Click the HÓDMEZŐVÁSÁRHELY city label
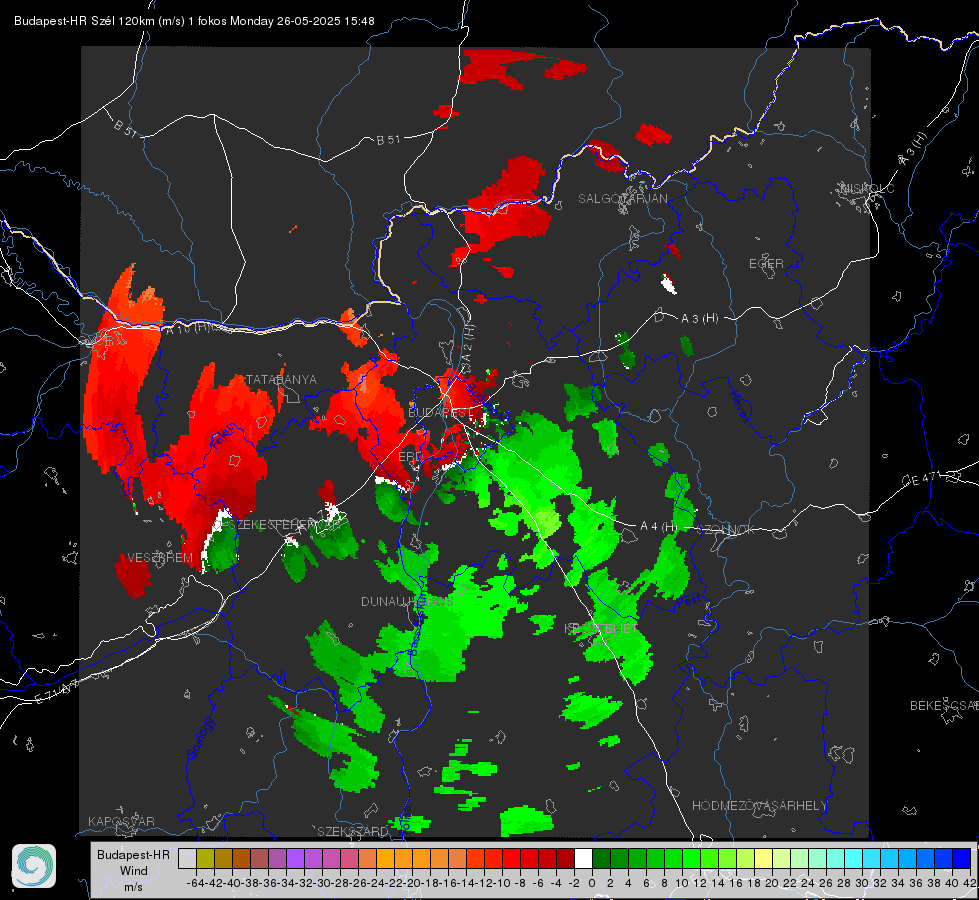This screenshot has width=979, height=900. (759, 806)
